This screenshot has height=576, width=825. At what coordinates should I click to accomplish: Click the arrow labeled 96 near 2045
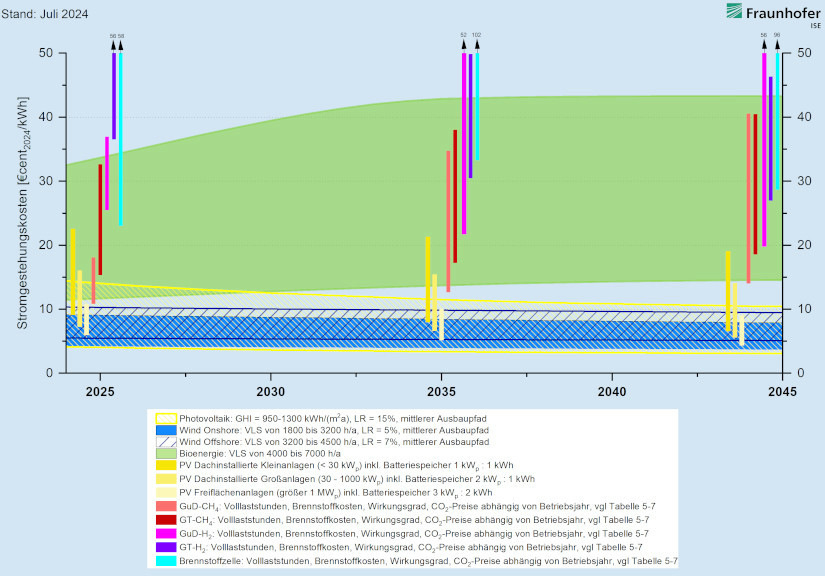point(777,44)
